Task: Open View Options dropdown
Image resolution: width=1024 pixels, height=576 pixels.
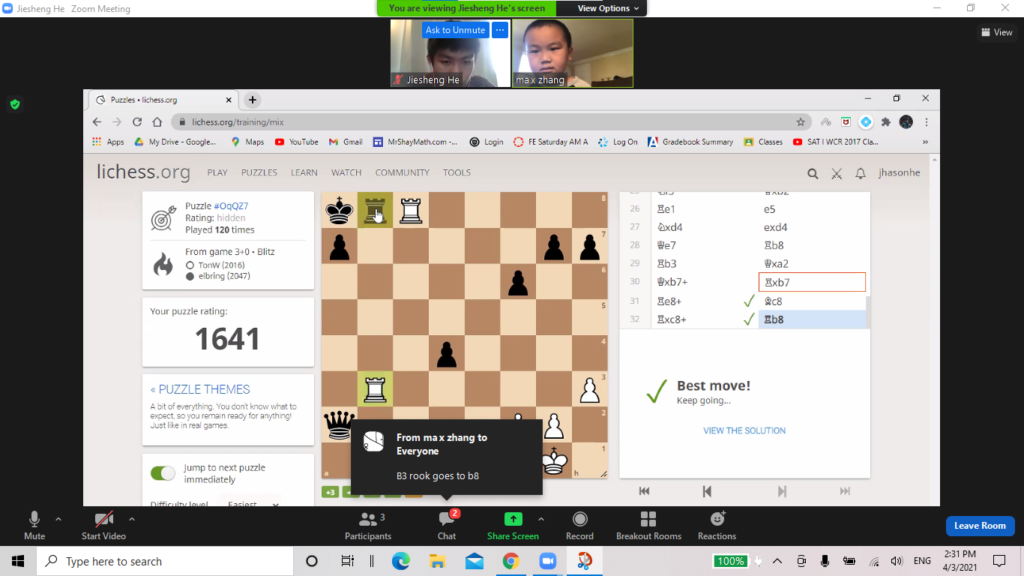Action: click(607, 8)
